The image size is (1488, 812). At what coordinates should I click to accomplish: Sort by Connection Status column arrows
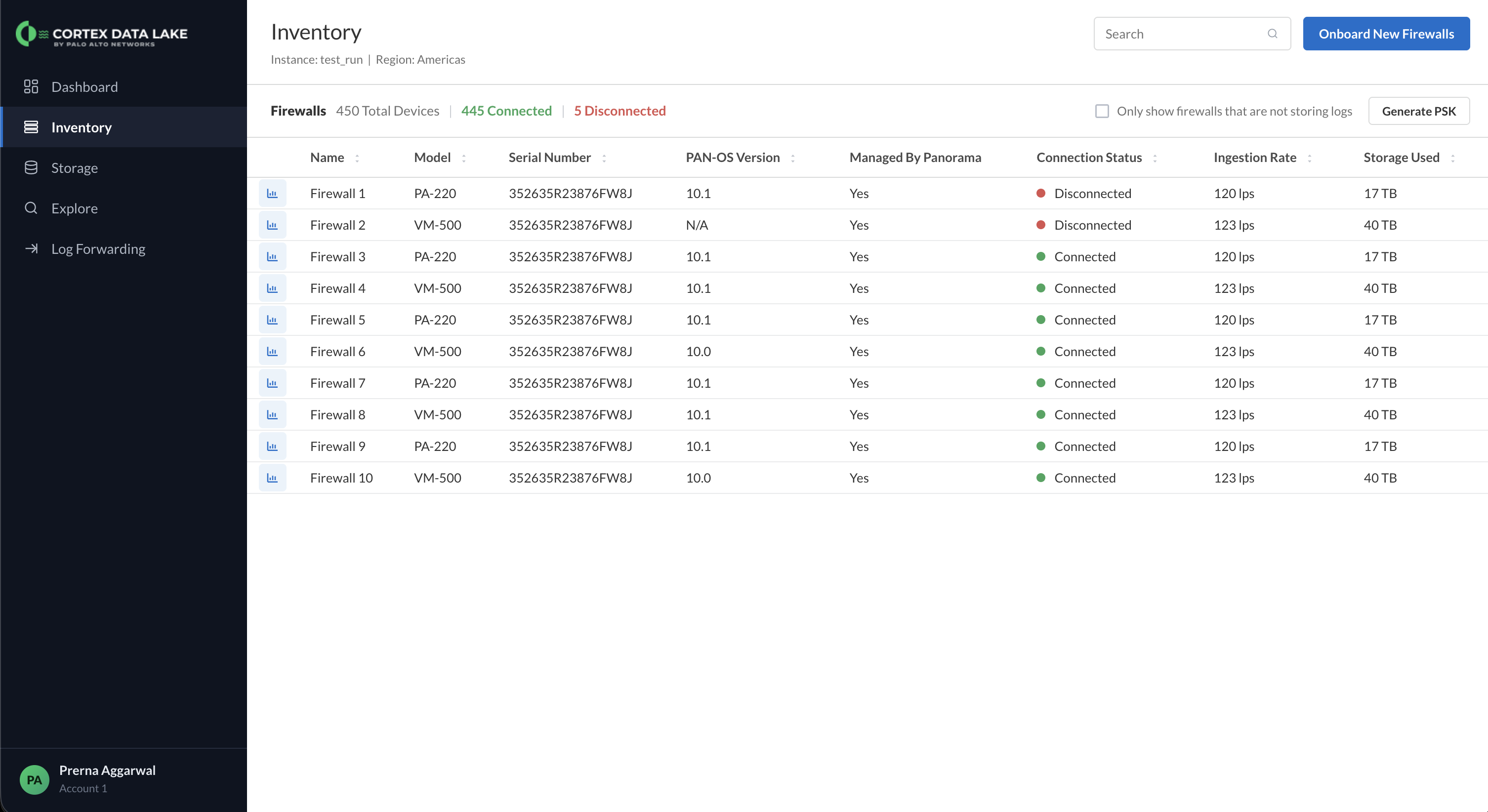tap(1156, 158)
